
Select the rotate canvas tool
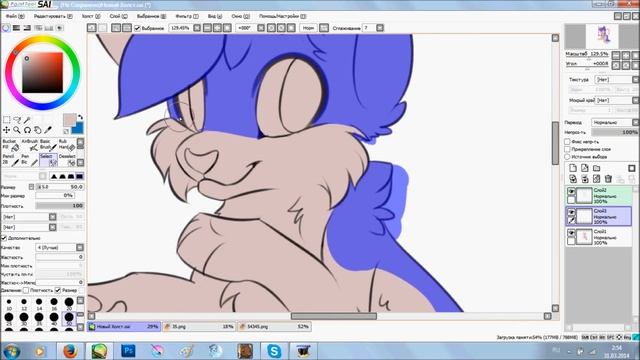(x=27, y=130)
